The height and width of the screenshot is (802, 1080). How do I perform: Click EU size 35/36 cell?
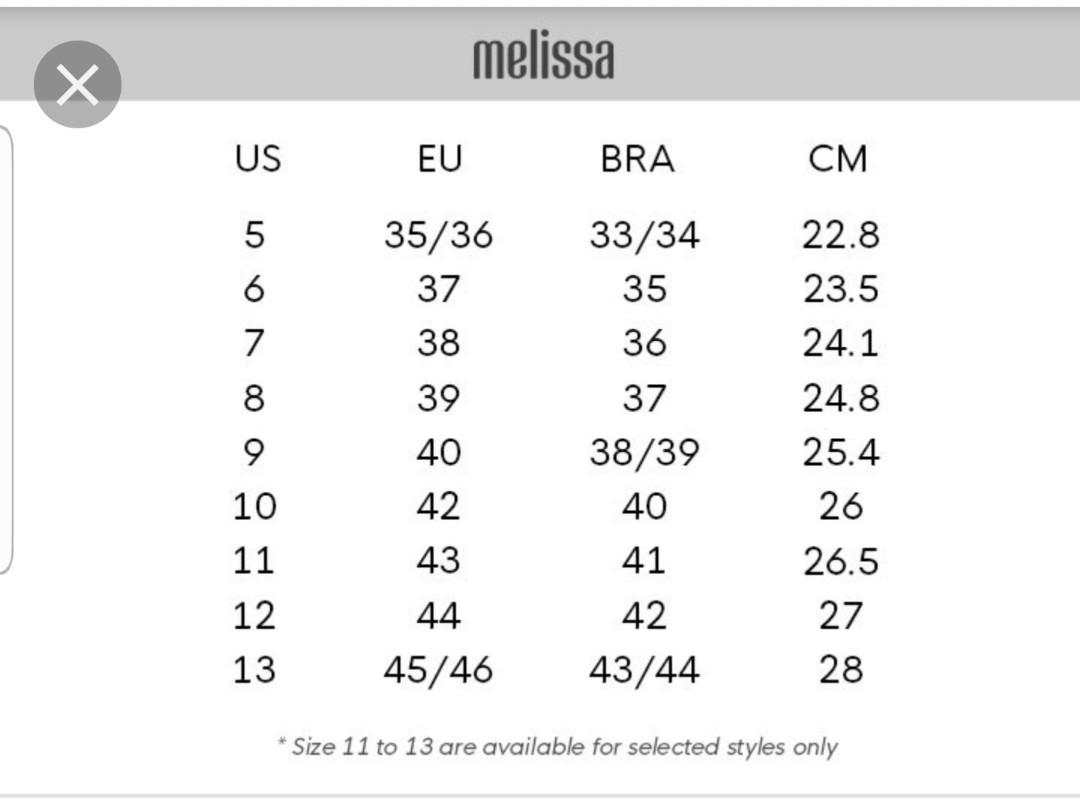[439, 235]
